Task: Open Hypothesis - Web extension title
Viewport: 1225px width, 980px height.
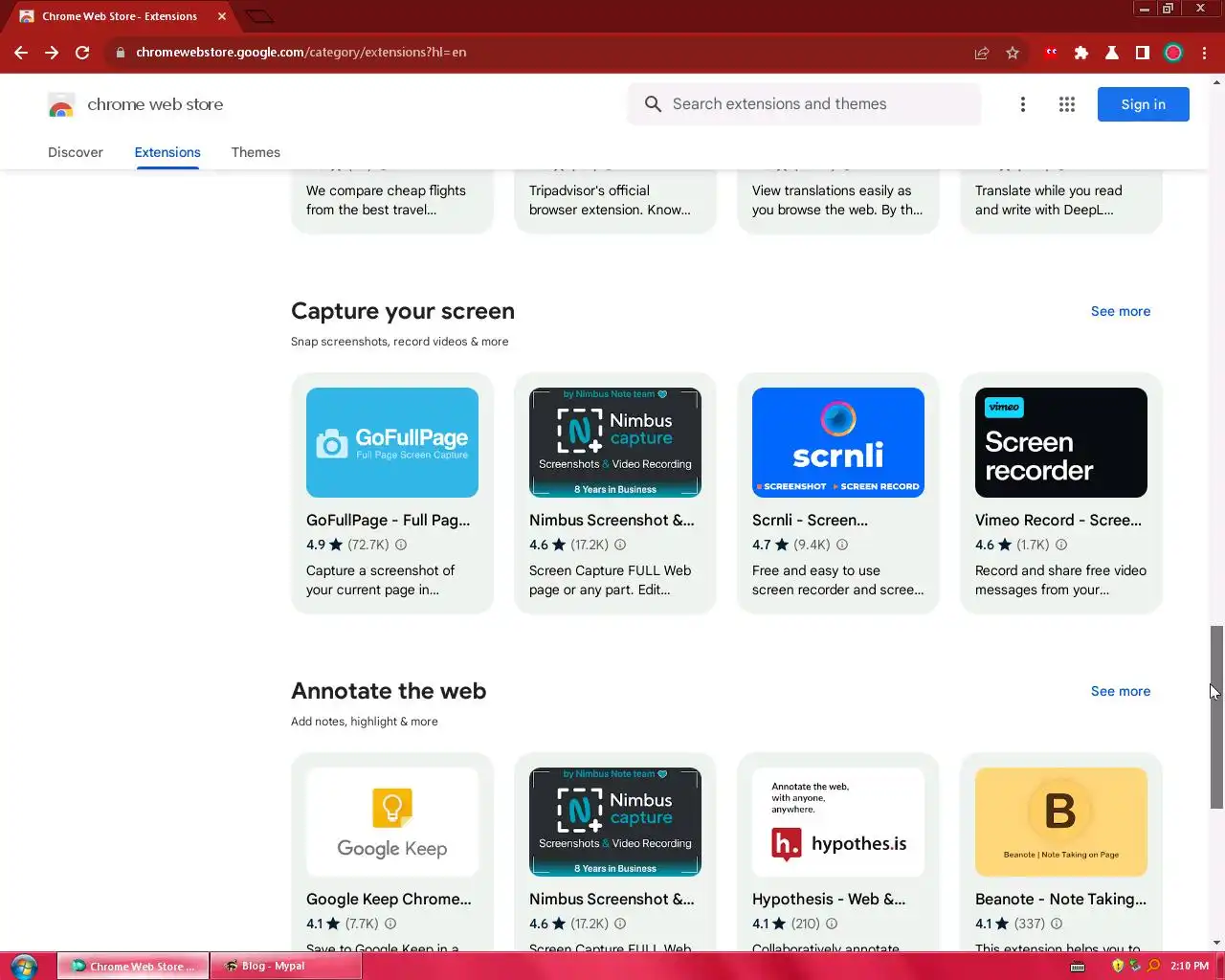Action: [x=829, y=899]
